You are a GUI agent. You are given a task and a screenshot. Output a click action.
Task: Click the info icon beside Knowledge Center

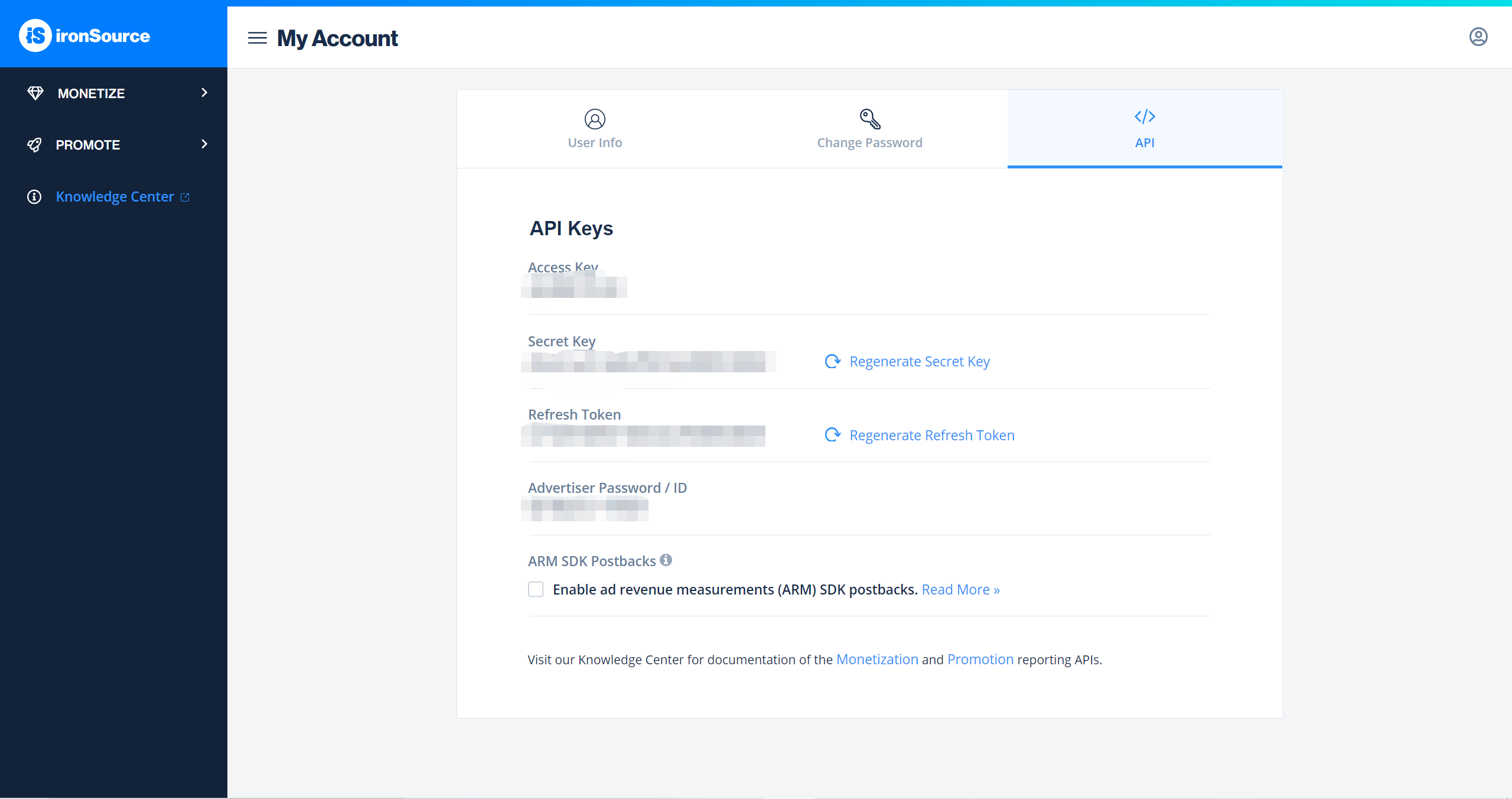coord(34,196)
